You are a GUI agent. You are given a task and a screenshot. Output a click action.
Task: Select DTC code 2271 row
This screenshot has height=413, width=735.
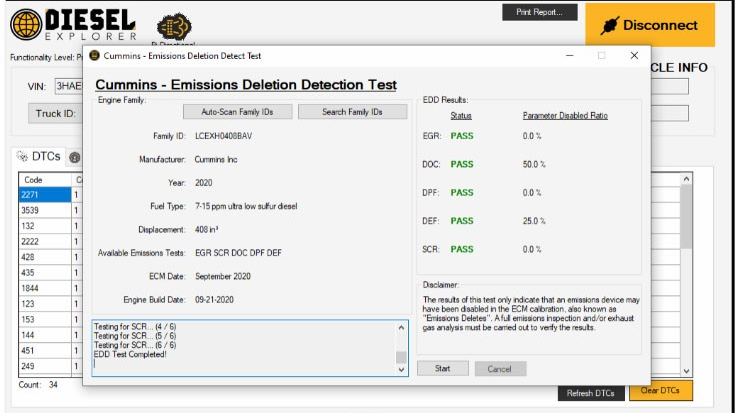[x=44, y=195]
